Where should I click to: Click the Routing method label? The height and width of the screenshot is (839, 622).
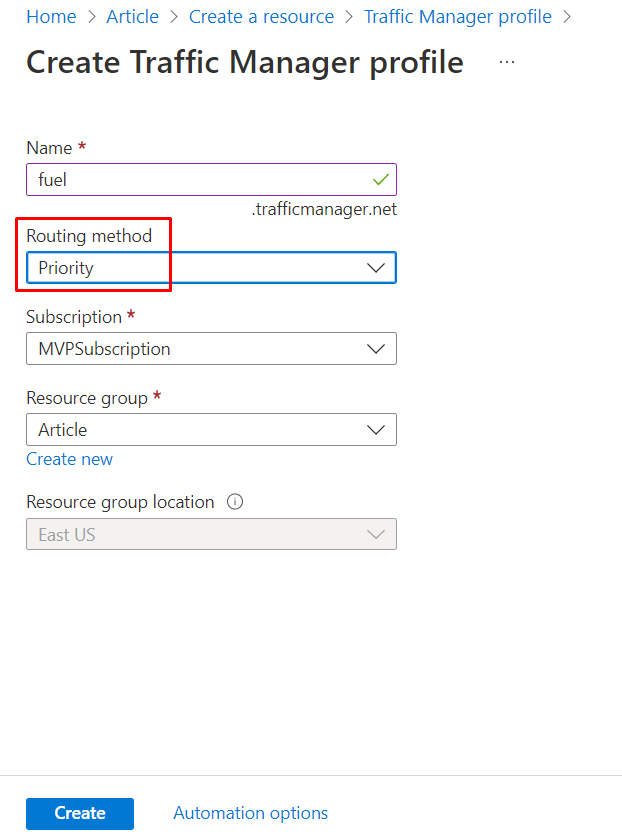(89, 236)
